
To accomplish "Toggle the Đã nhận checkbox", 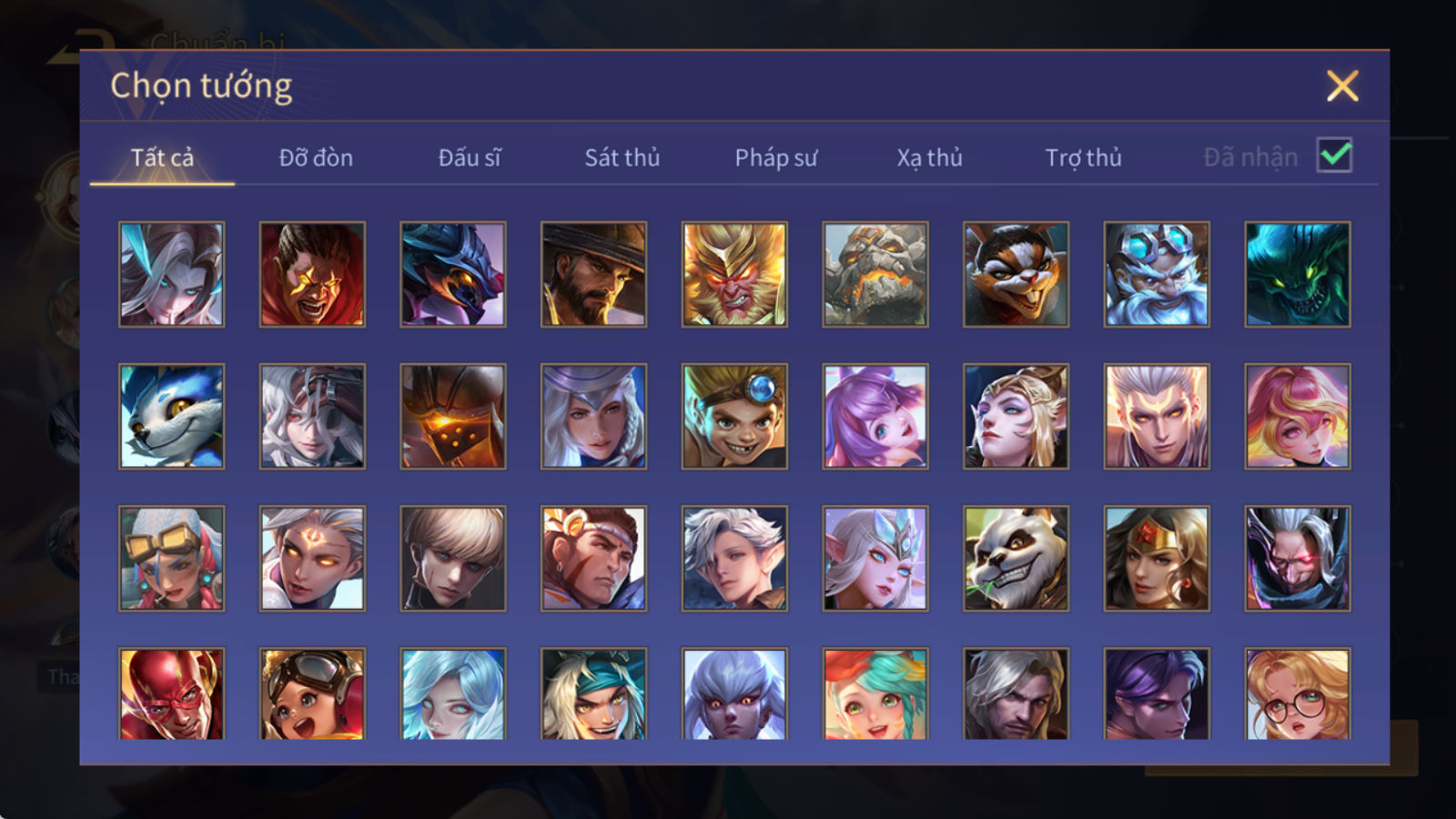I will pyautogui.click(x=1334, y=156).
